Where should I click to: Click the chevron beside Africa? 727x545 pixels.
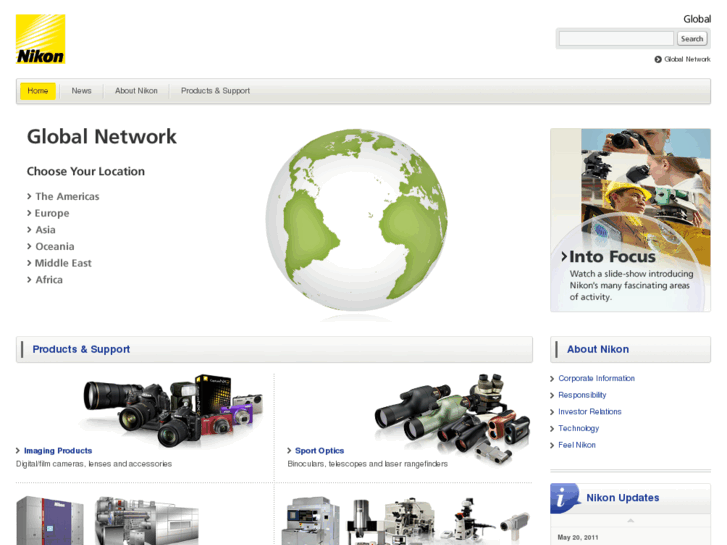pyautogui.click(x=29, y=280)
